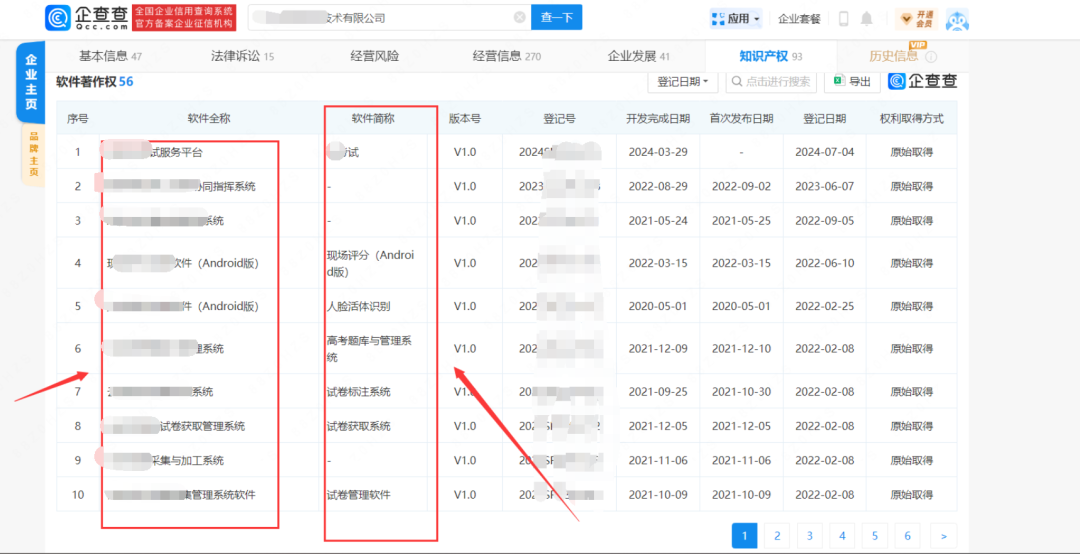Screen dimensions: 1080x554
Task: Click 登记号 column header
Action: pos(559,119)
